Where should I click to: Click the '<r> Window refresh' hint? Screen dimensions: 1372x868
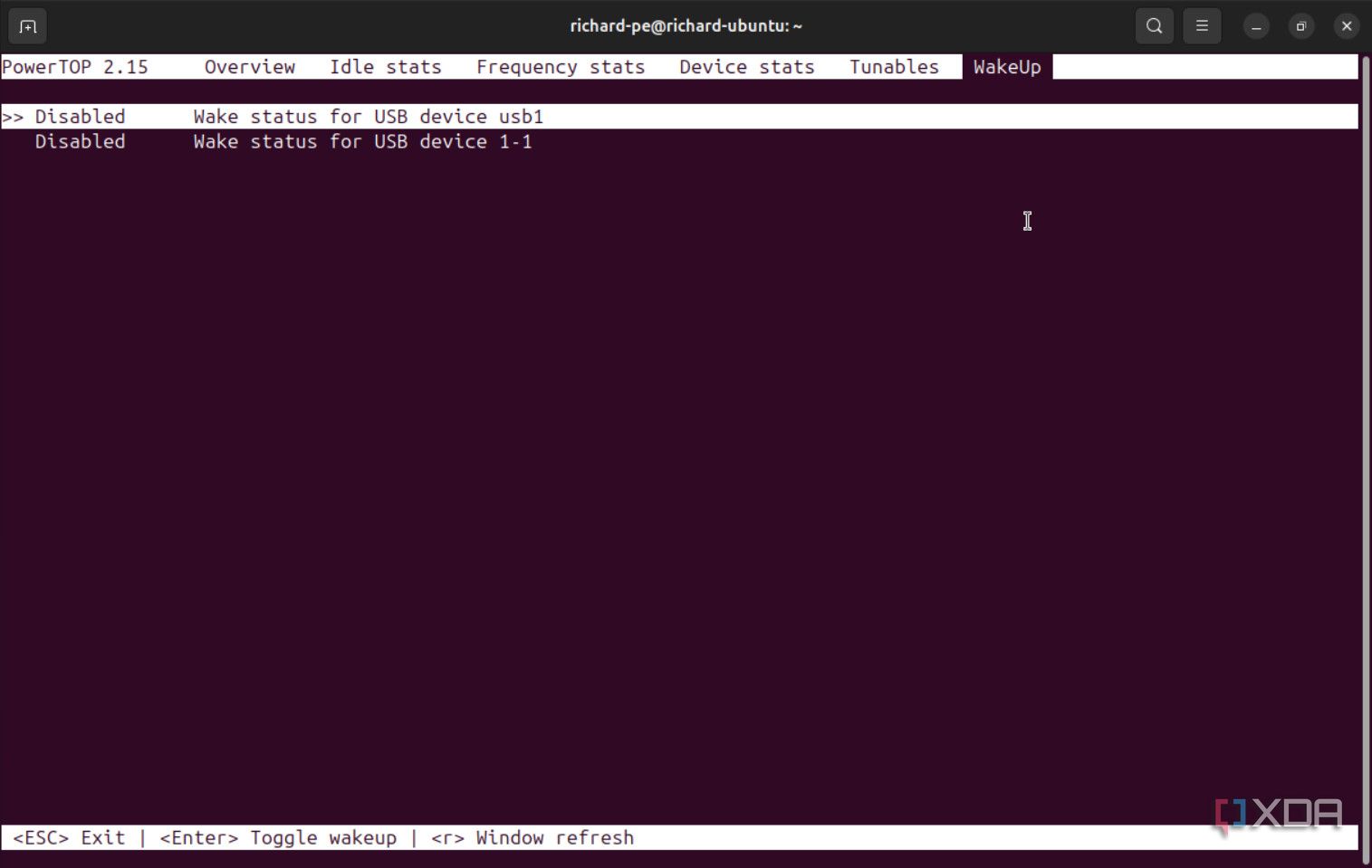pos(532,838)
